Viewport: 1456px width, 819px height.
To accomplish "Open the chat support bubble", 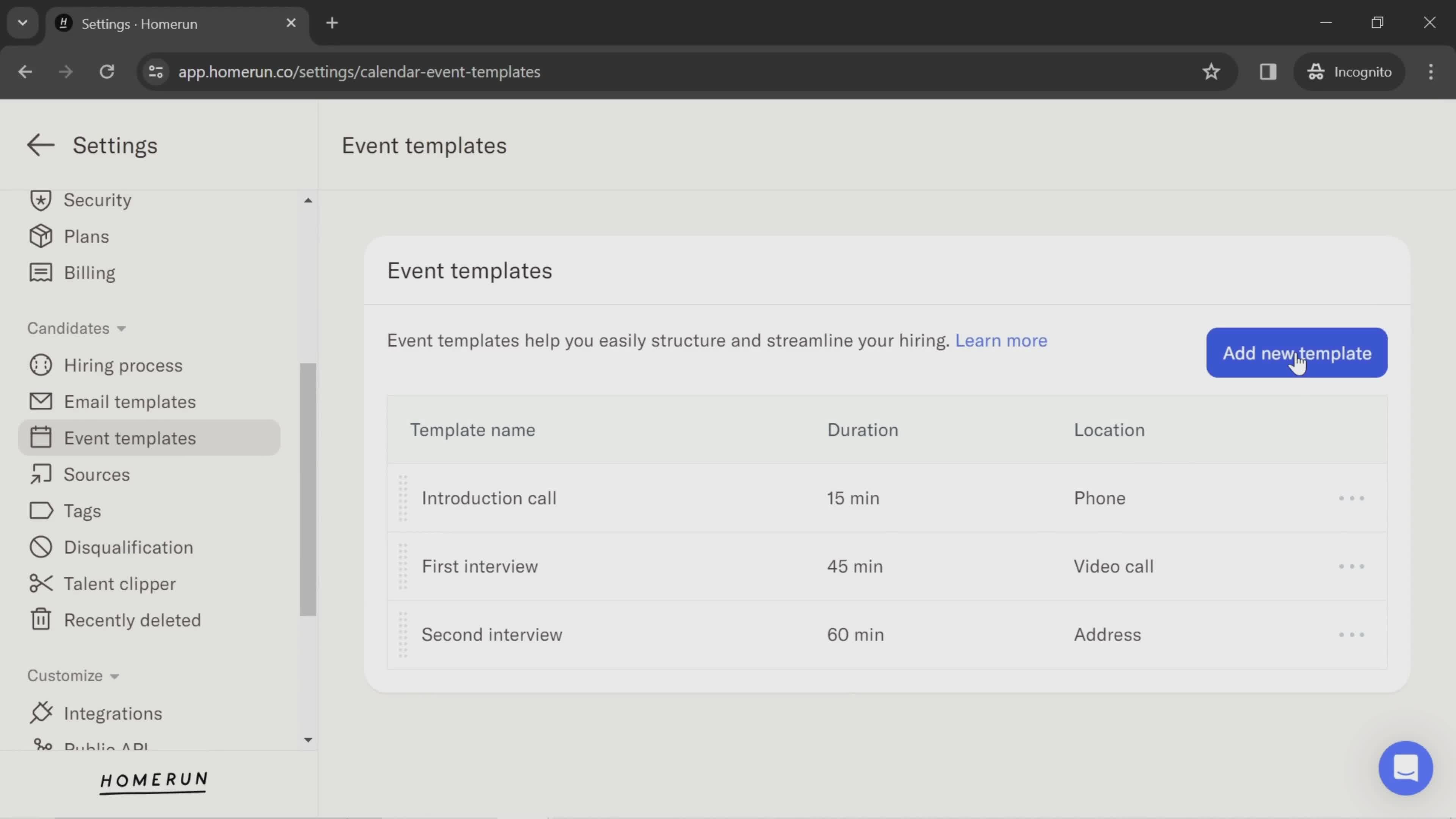I will click(1405, 767).
